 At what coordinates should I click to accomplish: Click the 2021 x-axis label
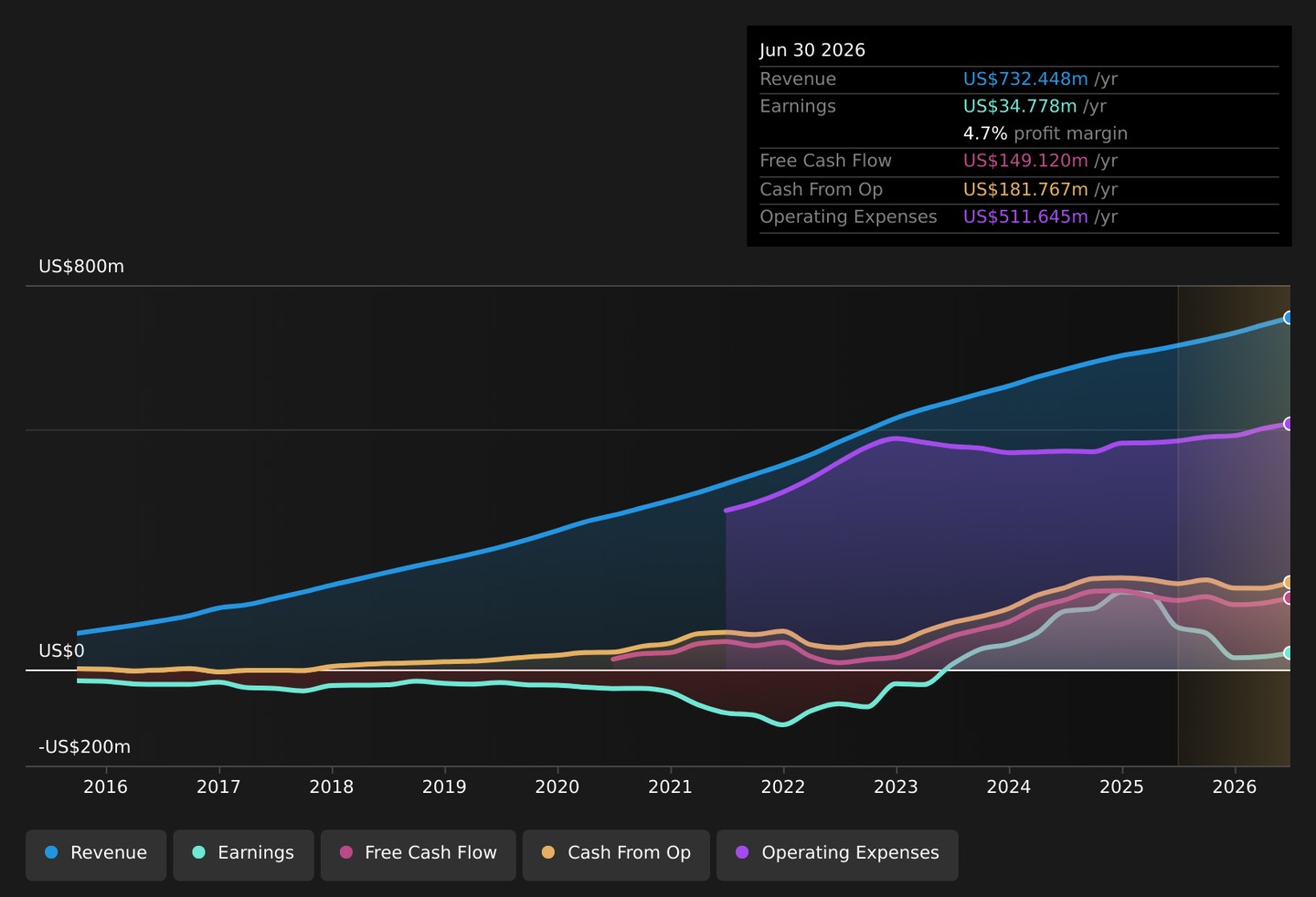pos(670,787)
